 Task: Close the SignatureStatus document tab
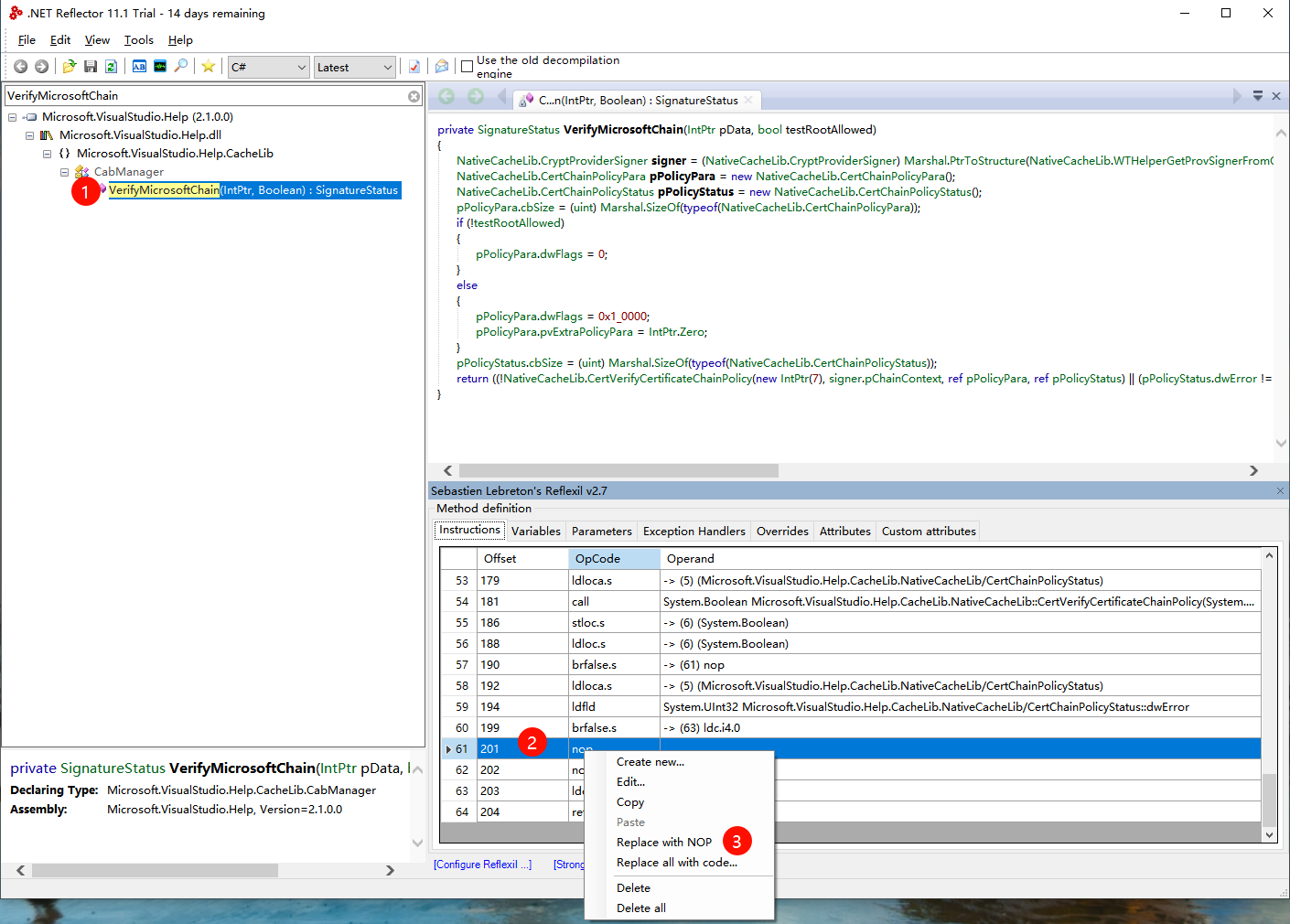748,100
